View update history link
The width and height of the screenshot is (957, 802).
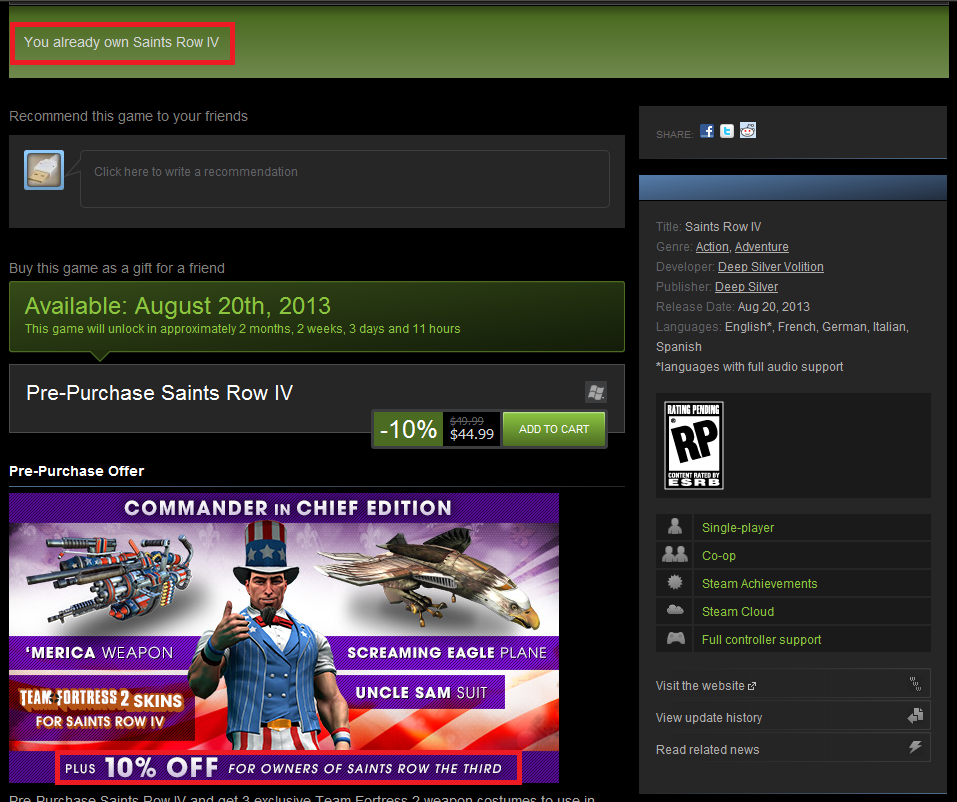coord(709,718)
